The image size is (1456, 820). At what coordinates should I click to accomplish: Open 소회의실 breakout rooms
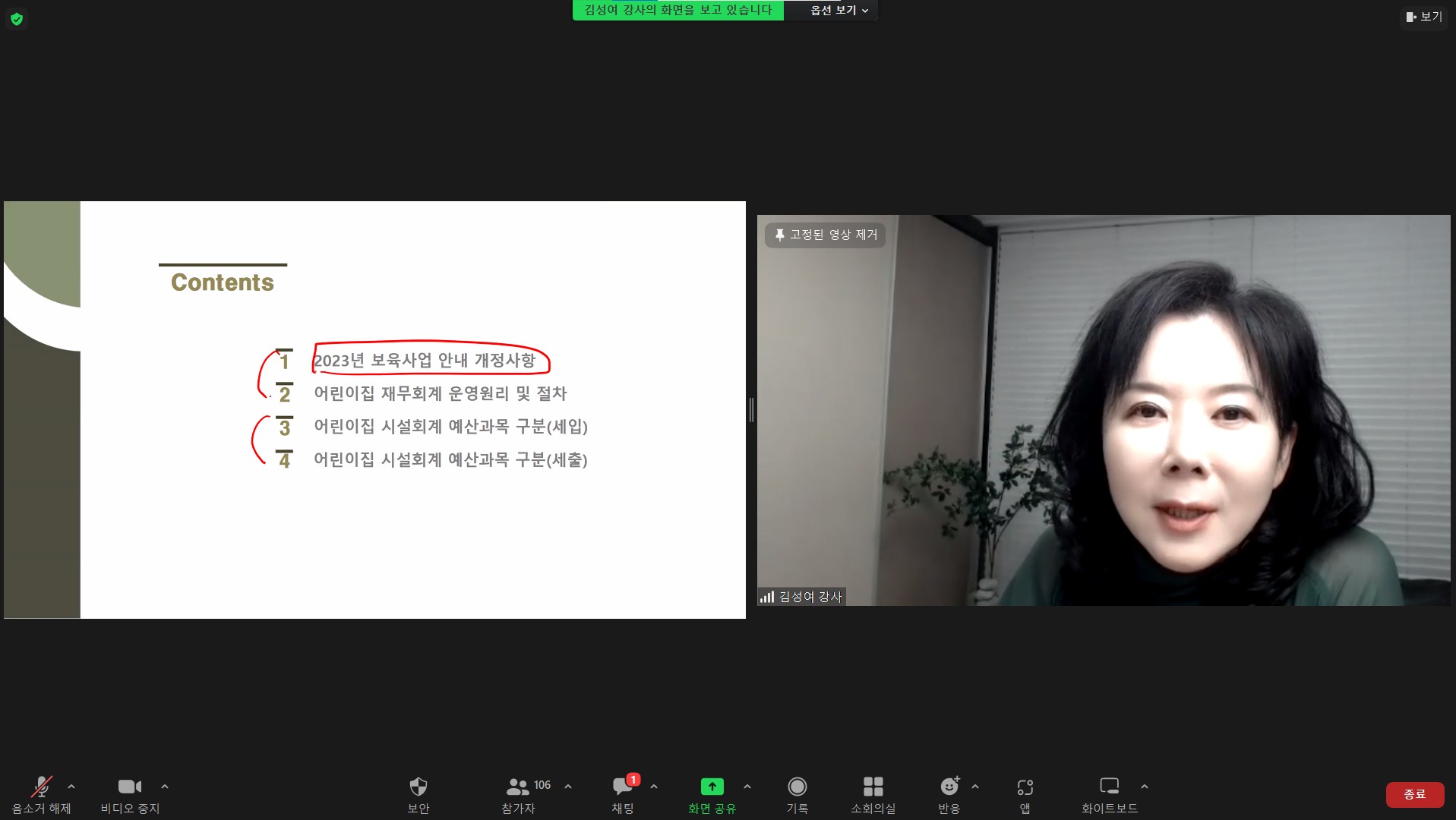873,794
